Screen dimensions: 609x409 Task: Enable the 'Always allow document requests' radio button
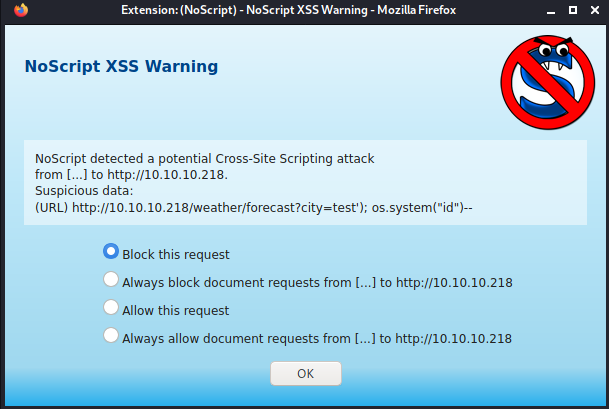point(111,335)
